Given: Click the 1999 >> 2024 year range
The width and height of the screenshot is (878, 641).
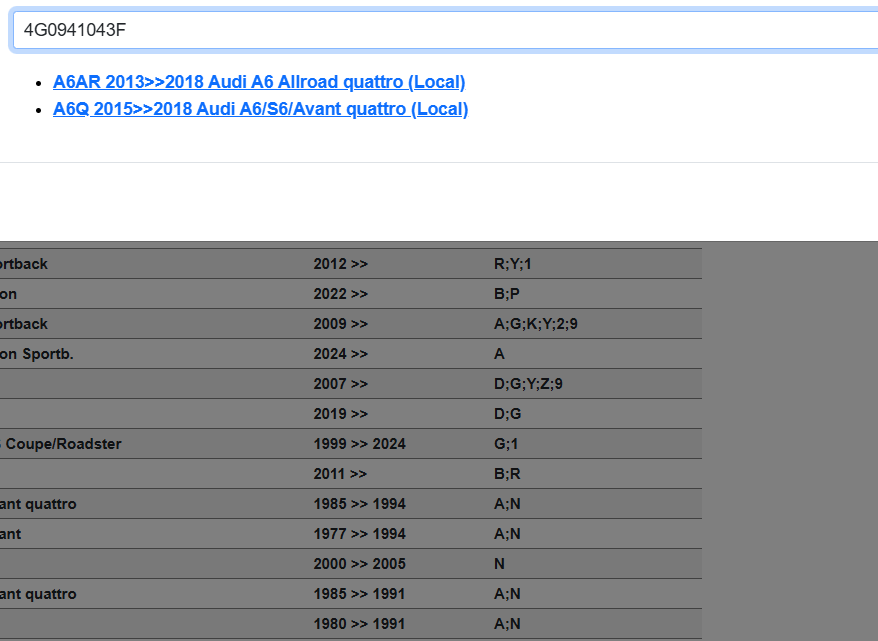Looking at the screenshot, I should (x=359, y=444).
